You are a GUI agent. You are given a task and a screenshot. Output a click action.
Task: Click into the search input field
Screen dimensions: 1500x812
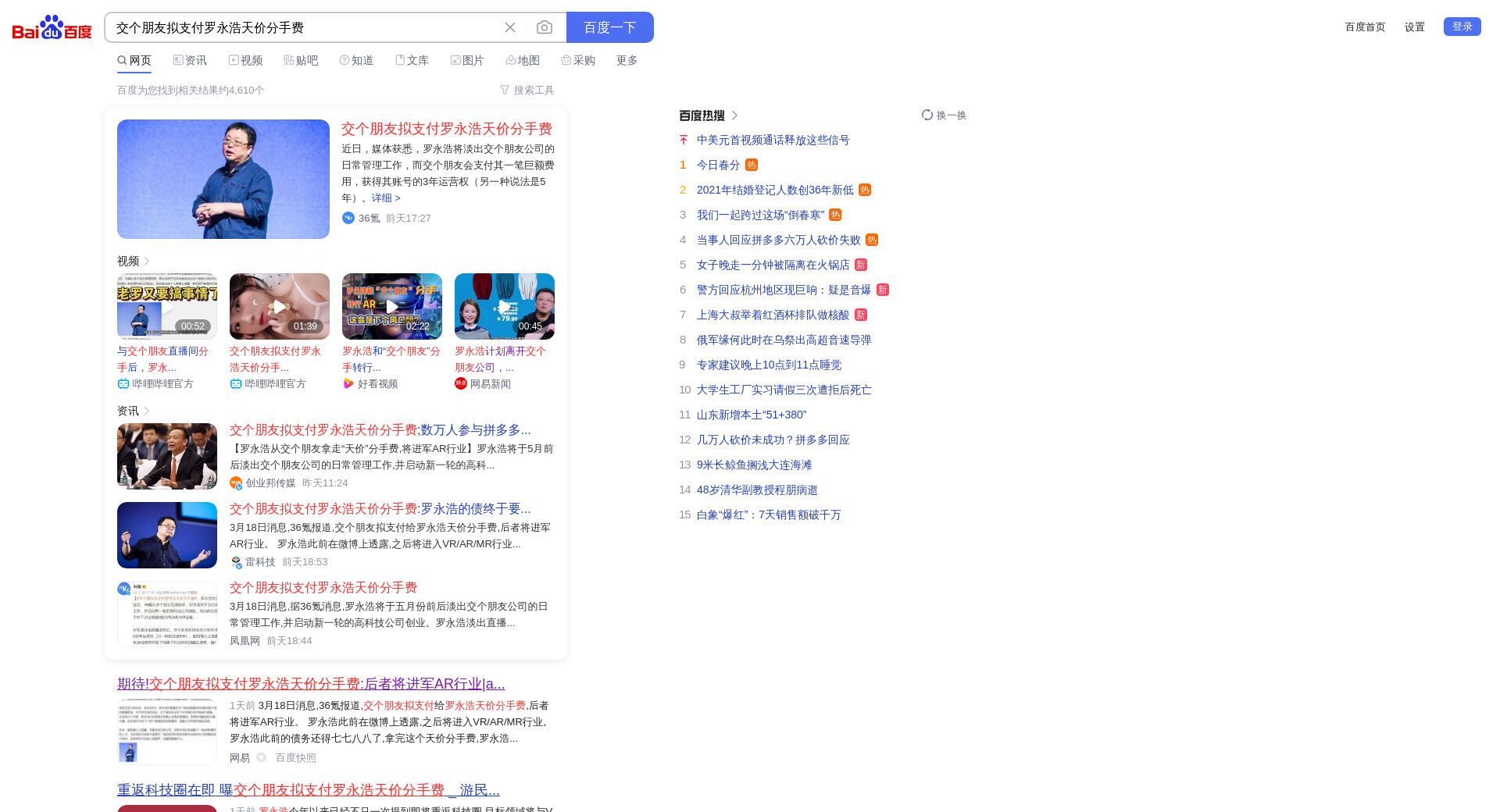(305, 27)
